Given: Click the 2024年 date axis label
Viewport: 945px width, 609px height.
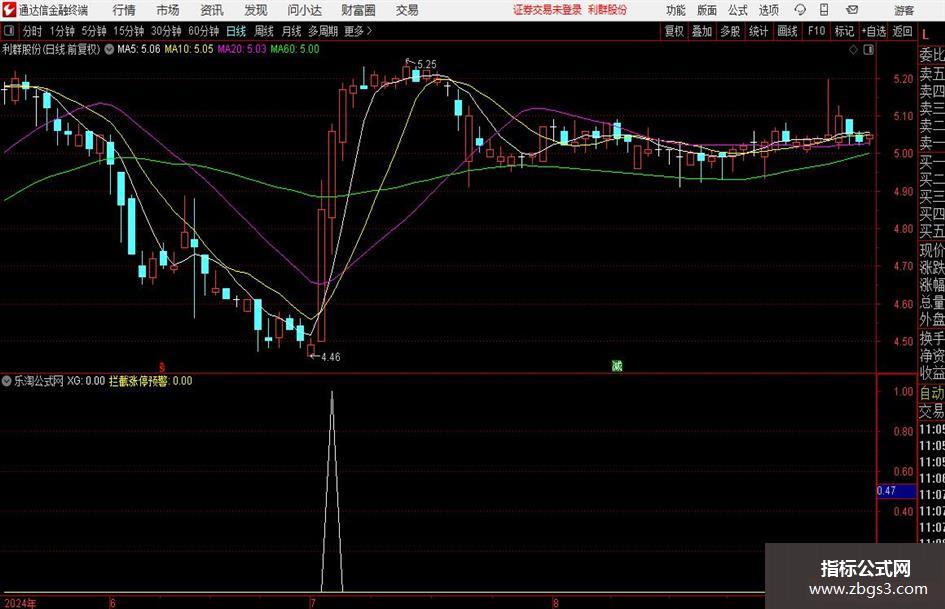Looking at the screenshot, I should tap(20, 603).
